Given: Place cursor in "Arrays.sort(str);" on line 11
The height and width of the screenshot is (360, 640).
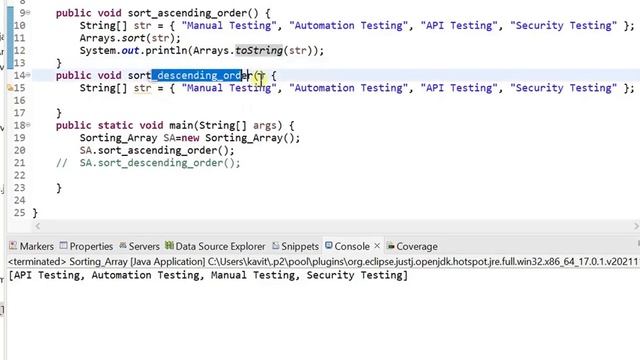Looking at the screenshot, I should (130, 38).
